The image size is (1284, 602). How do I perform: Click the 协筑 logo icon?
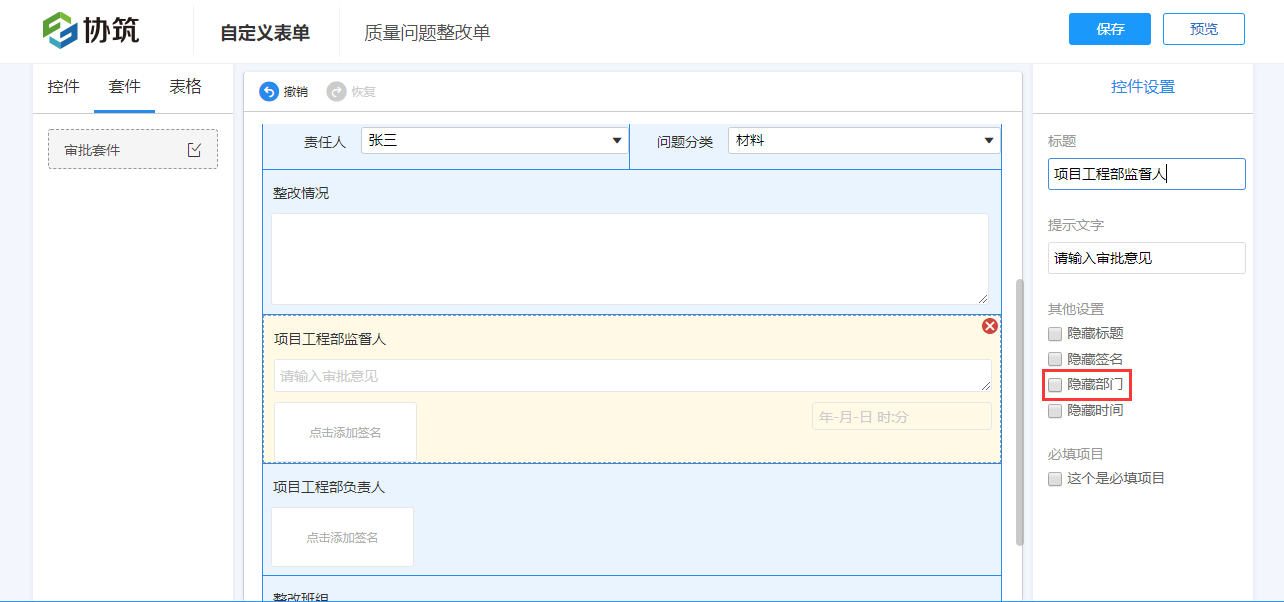coord(60,30)
